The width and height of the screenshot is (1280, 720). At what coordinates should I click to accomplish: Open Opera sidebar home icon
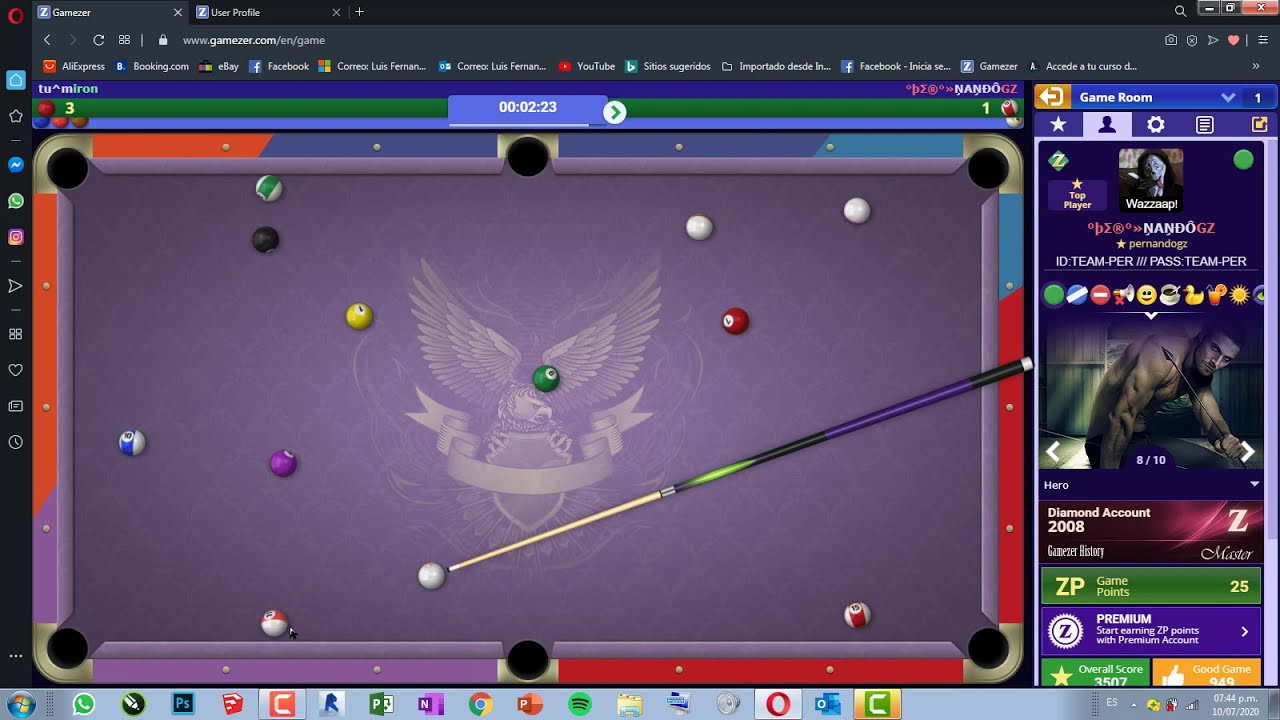pos(15,80)
